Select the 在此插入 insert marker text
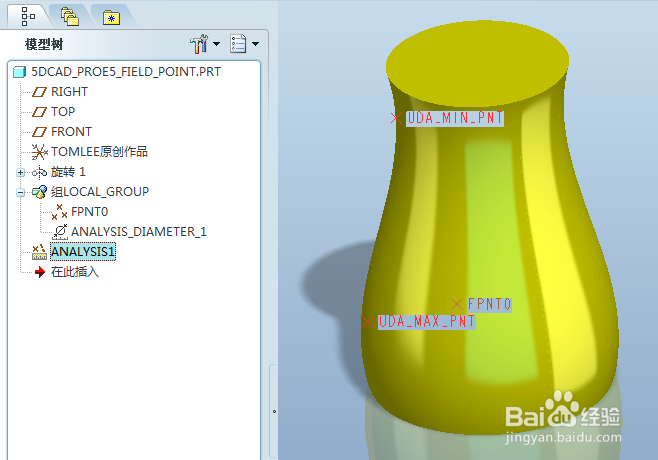This screenshot has width=658, height=460. tap(75, 272)
